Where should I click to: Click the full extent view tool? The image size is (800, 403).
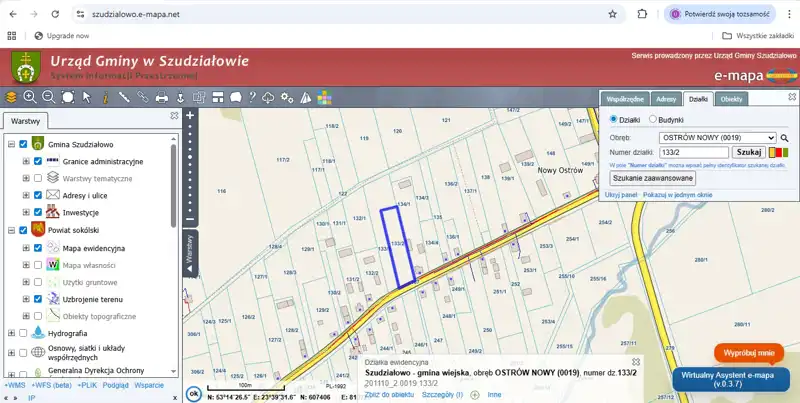tap(68, 97)
